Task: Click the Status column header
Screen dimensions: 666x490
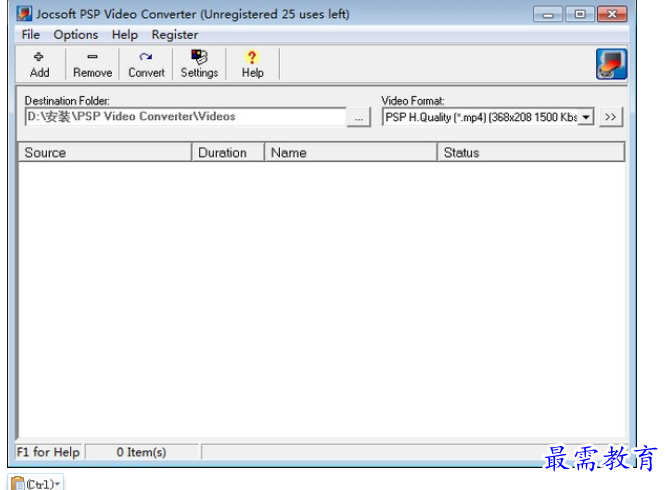Action: [x=531, y=152]
